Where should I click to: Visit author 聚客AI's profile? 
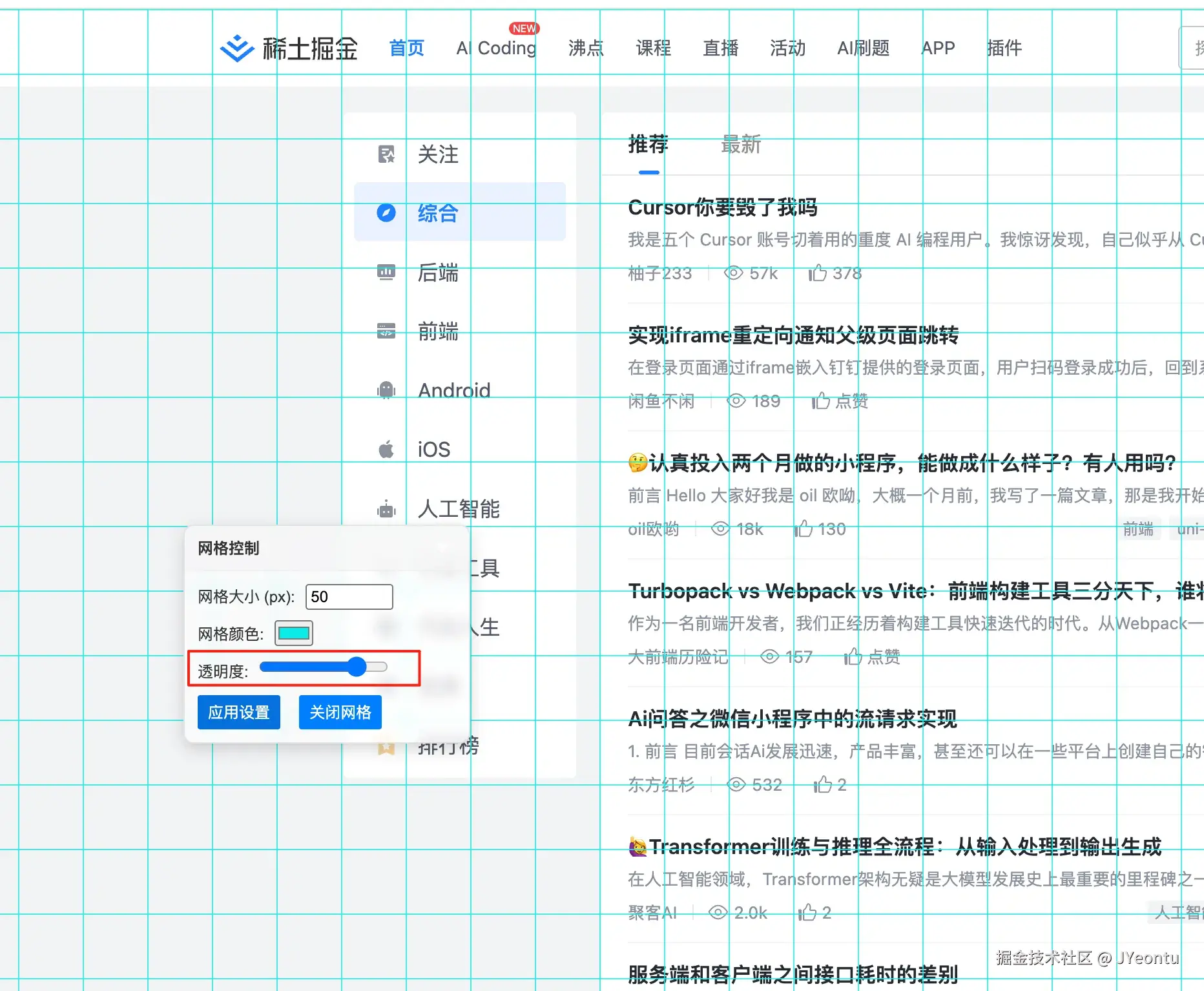pos(652,913)
